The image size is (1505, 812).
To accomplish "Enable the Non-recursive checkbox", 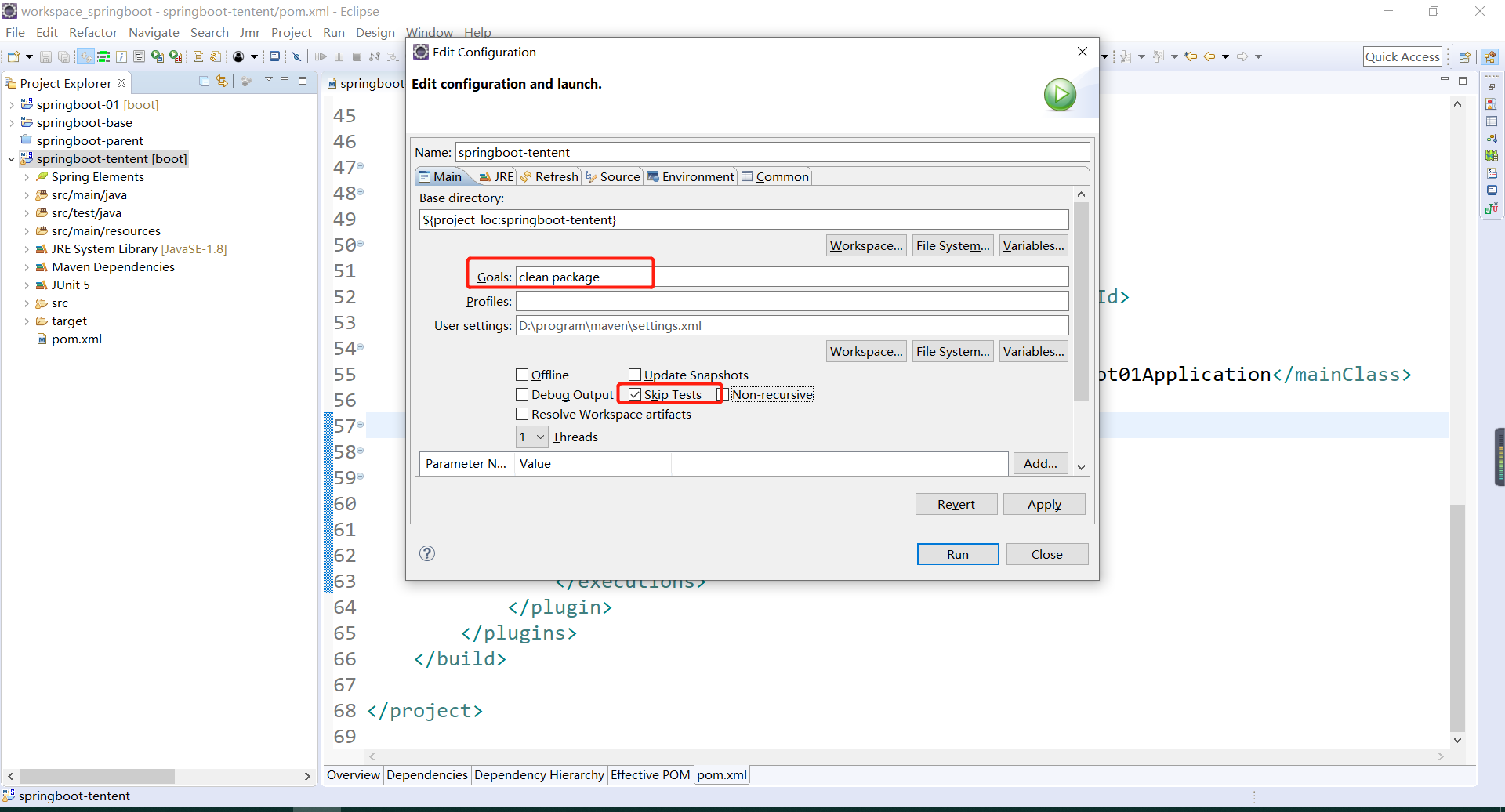I will 725,394.
